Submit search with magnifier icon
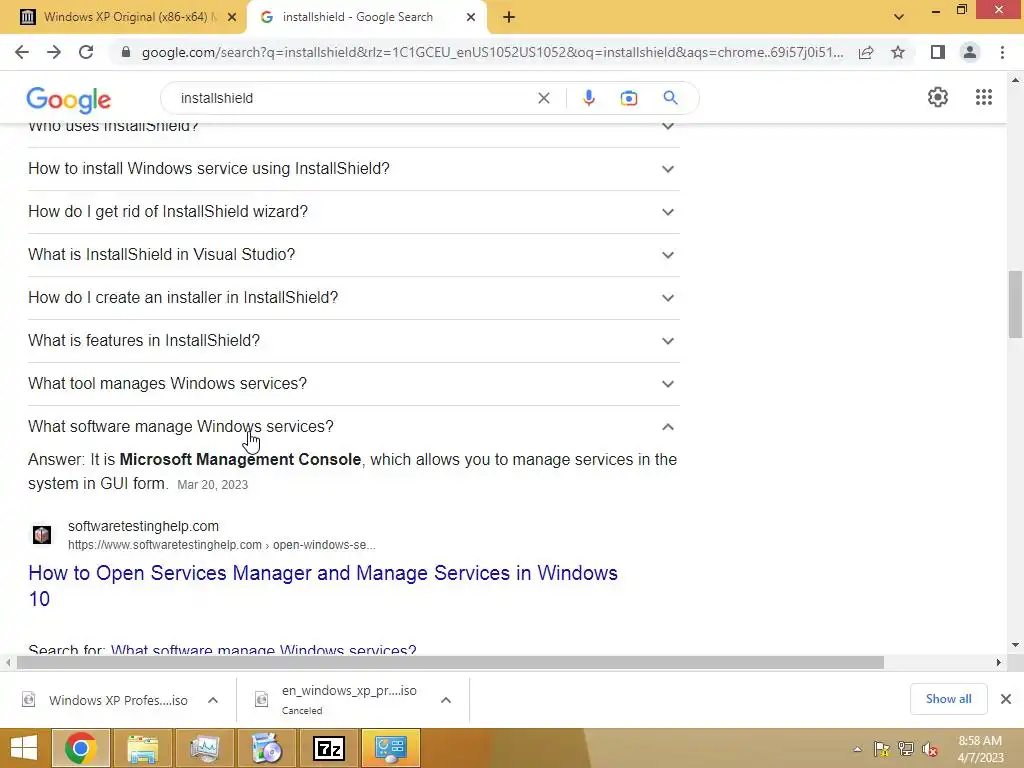Screen dimensions: 1024x768 point(670,98)
